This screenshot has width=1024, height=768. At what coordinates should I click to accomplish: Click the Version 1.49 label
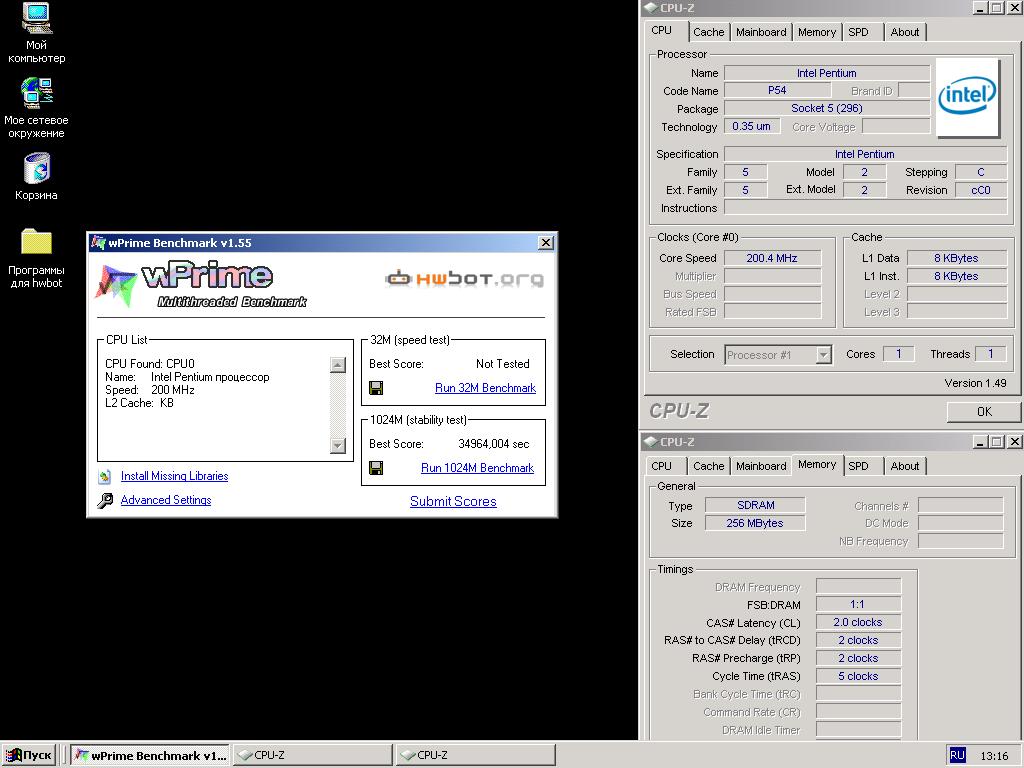(x=975, y=383)
